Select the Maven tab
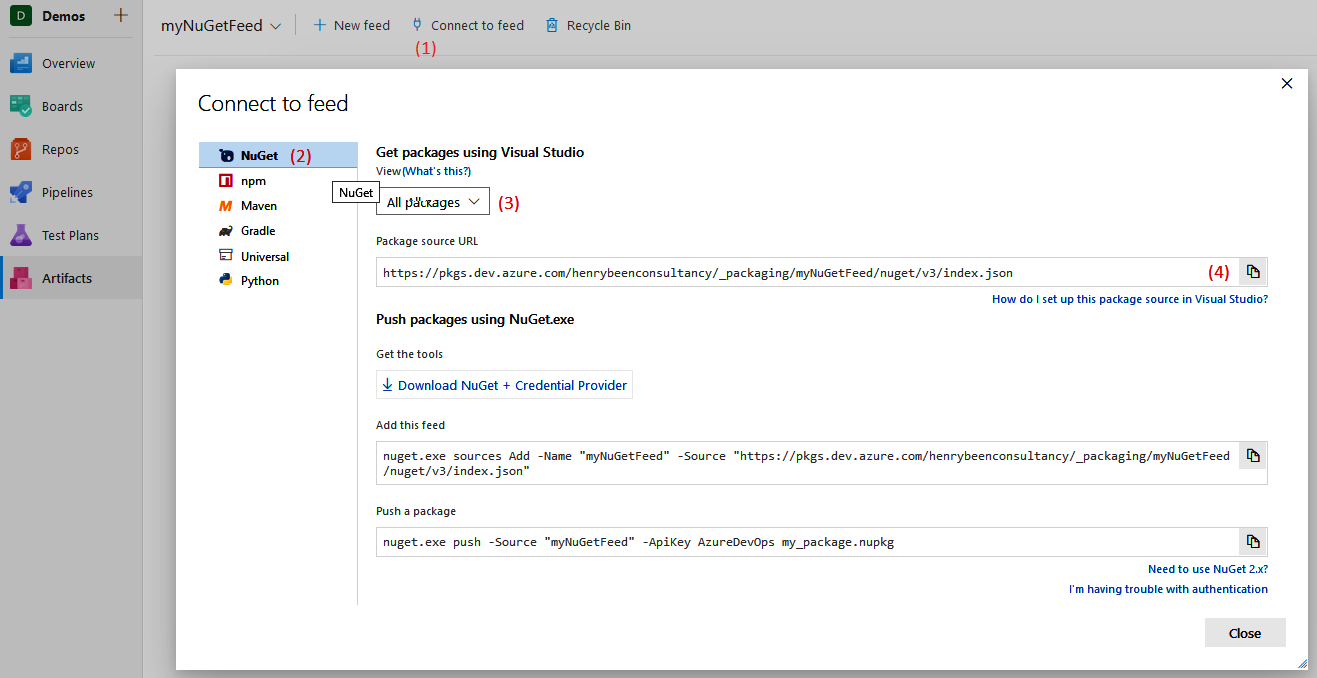 point(277,206)
